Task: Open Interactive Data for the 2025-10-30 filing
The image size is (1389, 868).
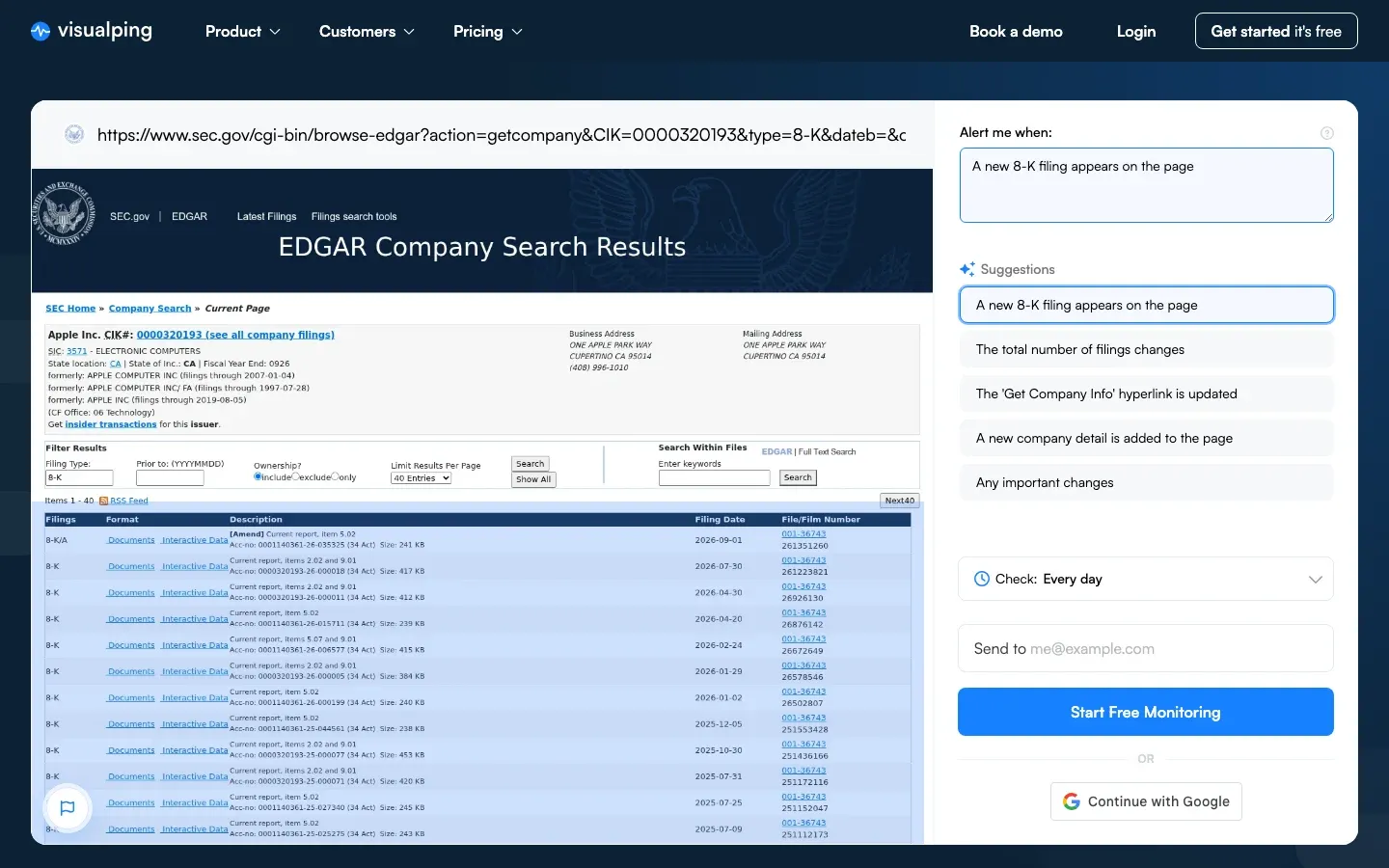Action: pyautogui.click(x=195, y=750)
